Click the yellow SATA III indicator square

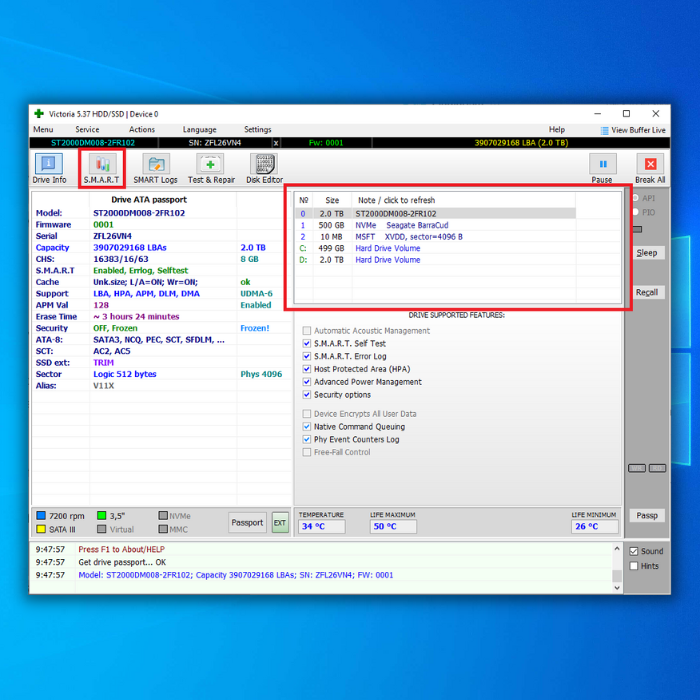[x=41, y=529]
